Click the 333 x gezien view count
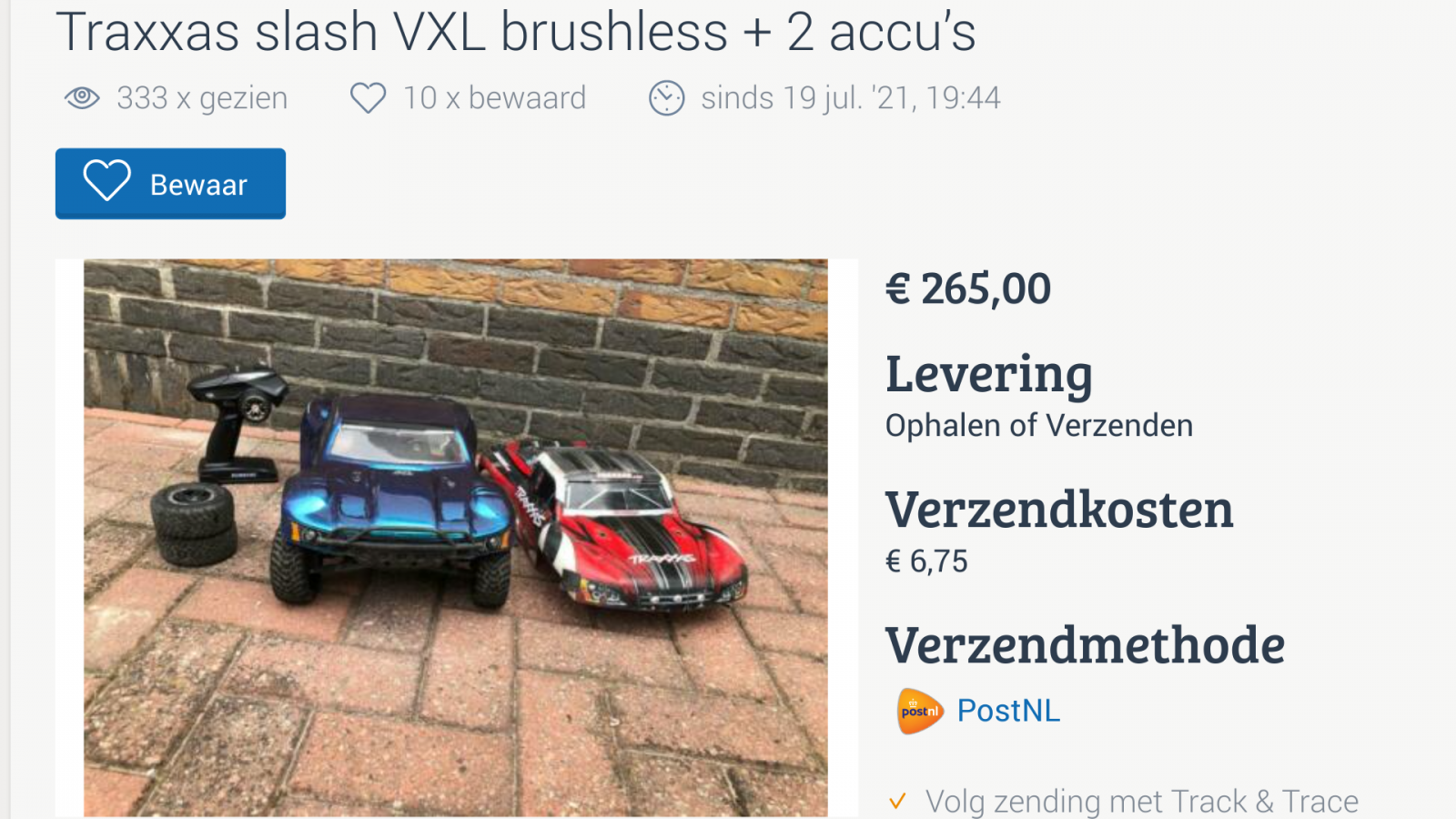This screenshot has width=1456, height=819. coord(202,98)
